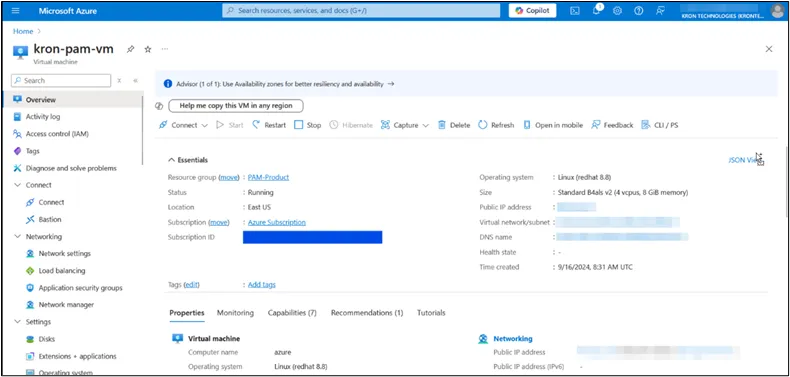The height and width of the screenshot is (377, 790).
Task: Collapse the sidebar menu with double chevron
Action: (x=136, y=81)
